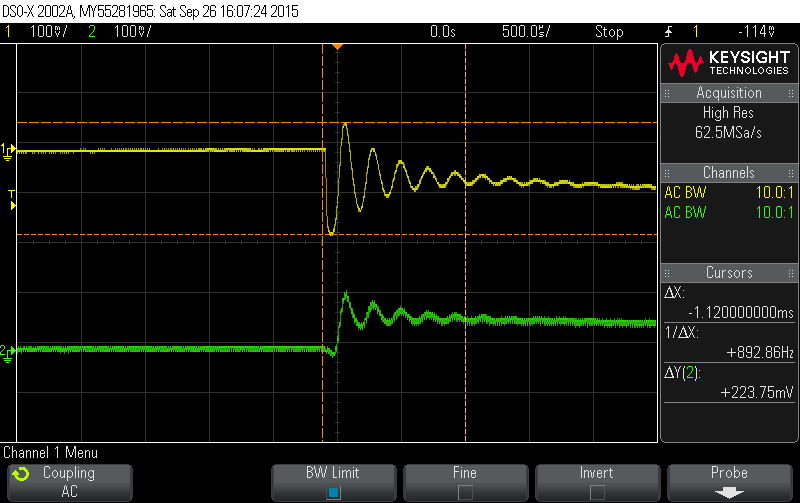Open the Channels panel header

[x=729, y=172]
